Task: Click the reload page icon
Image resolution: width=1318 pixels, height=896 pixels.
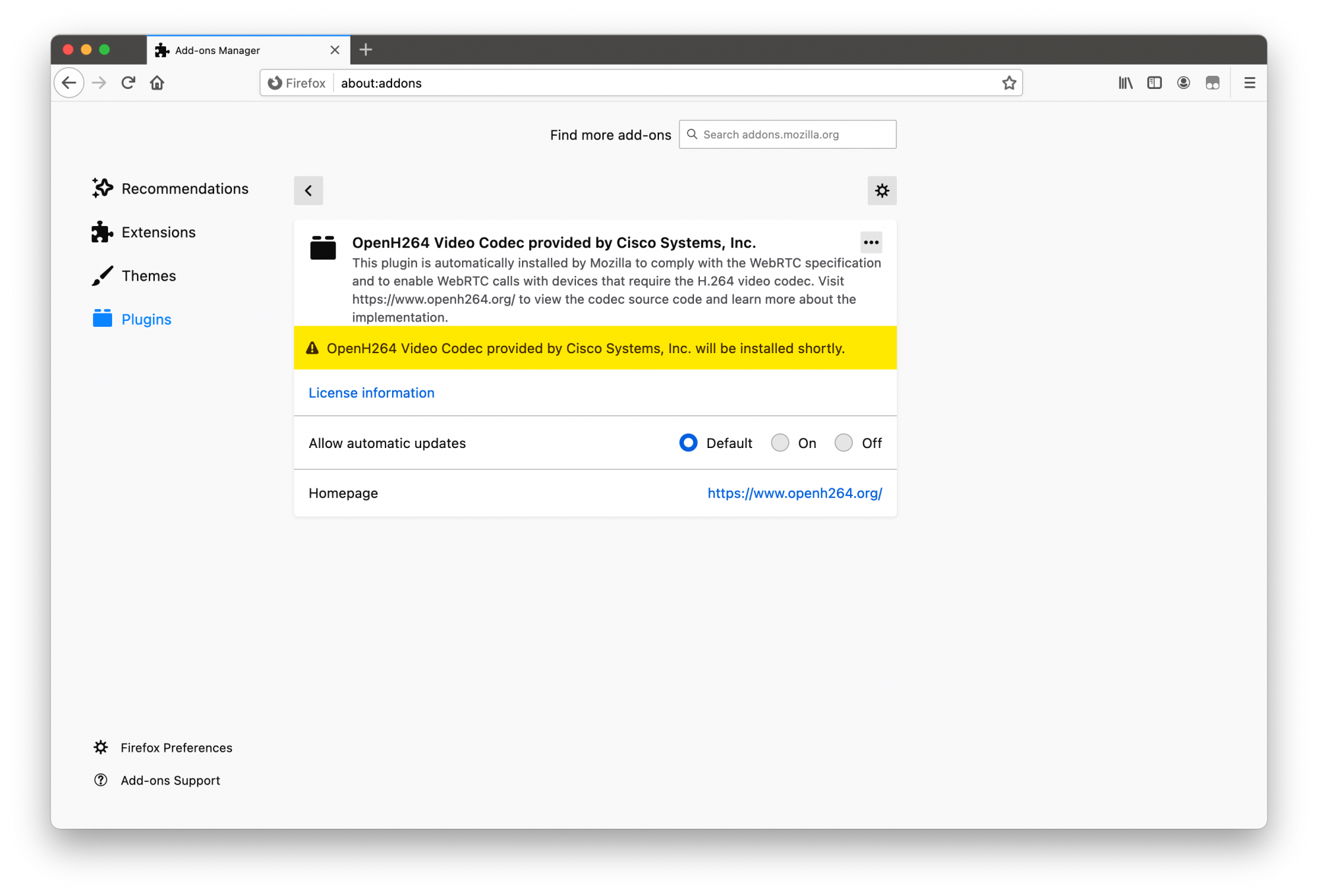Action: tap(129, 83)
